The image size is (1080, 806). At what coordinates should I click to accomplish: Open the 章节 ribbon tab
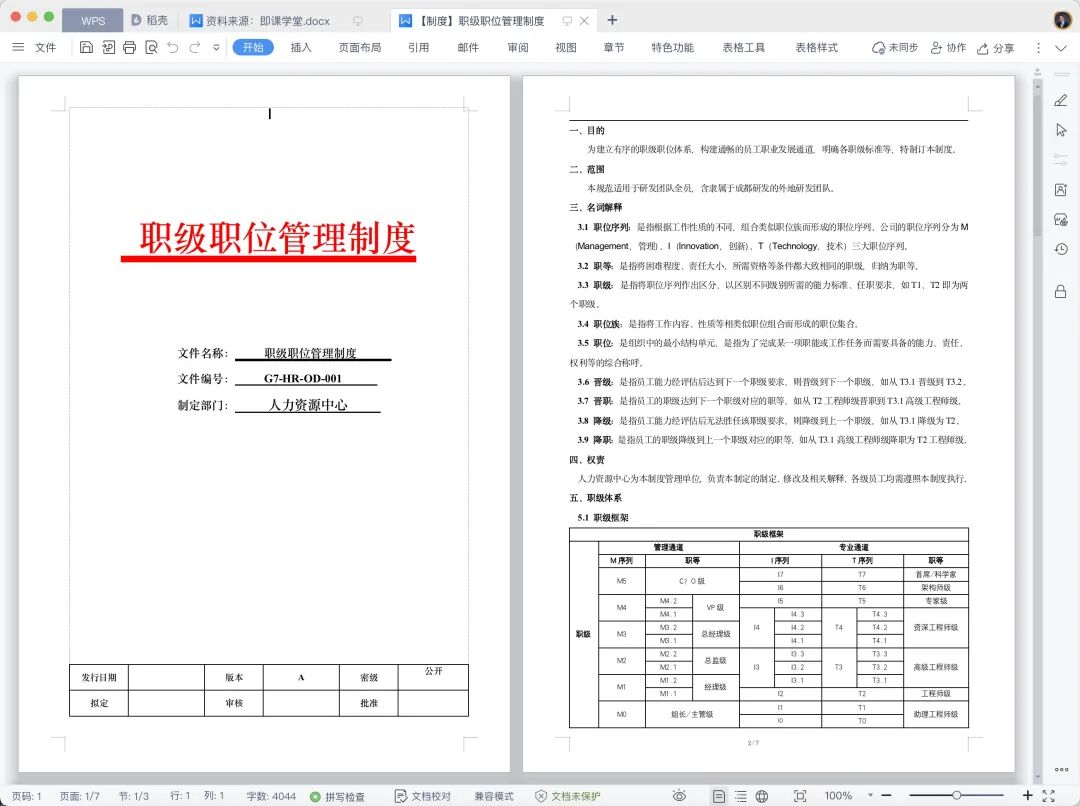click(x=614, y=48)
